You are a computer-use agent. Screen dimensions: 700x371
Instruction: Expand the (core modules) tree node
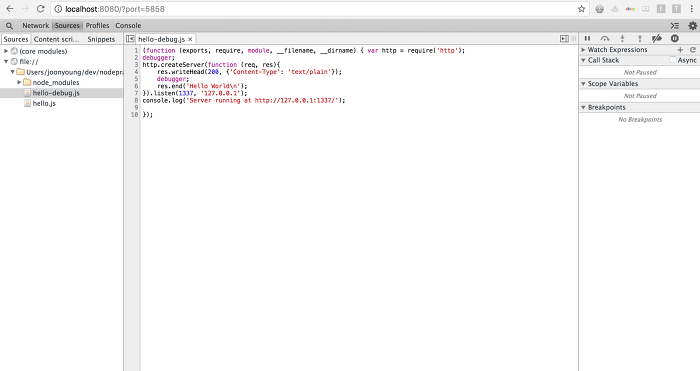(6, 51)
